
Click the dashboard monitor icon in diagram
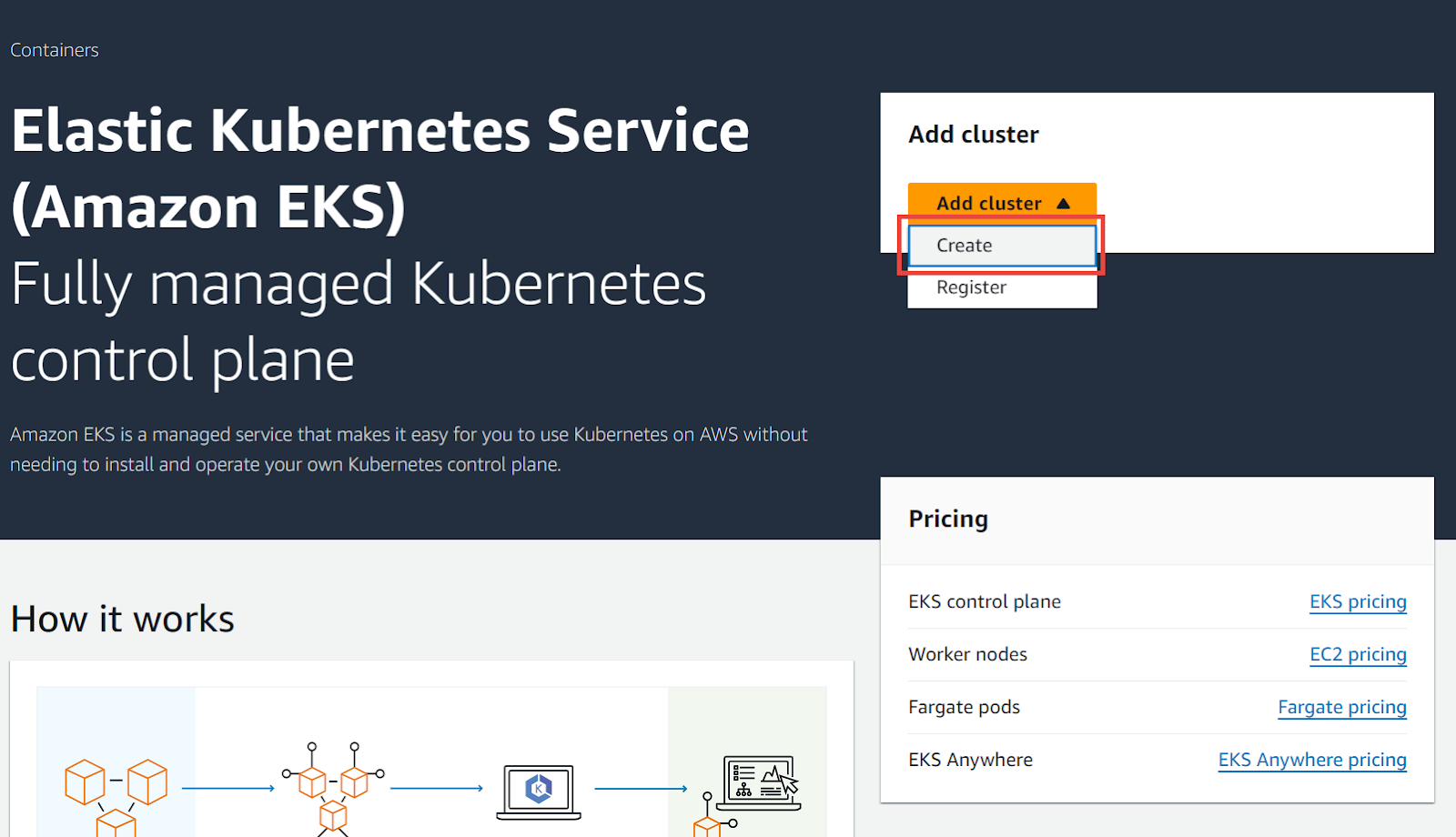758,782
